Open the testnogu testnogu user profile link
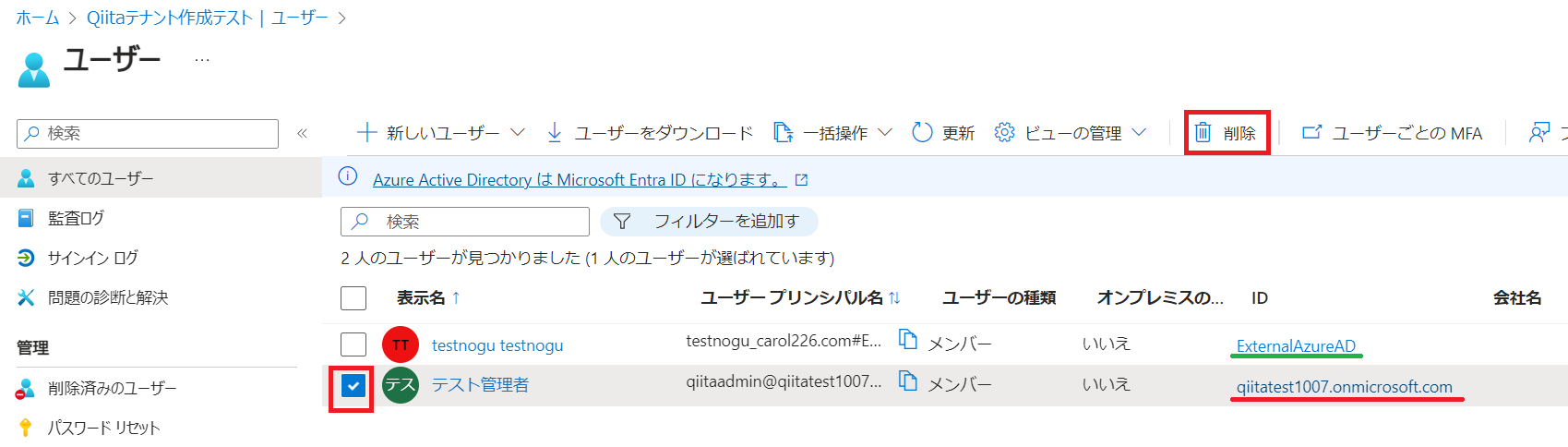This screenshot has height=447, width=1568. (497, 345)
